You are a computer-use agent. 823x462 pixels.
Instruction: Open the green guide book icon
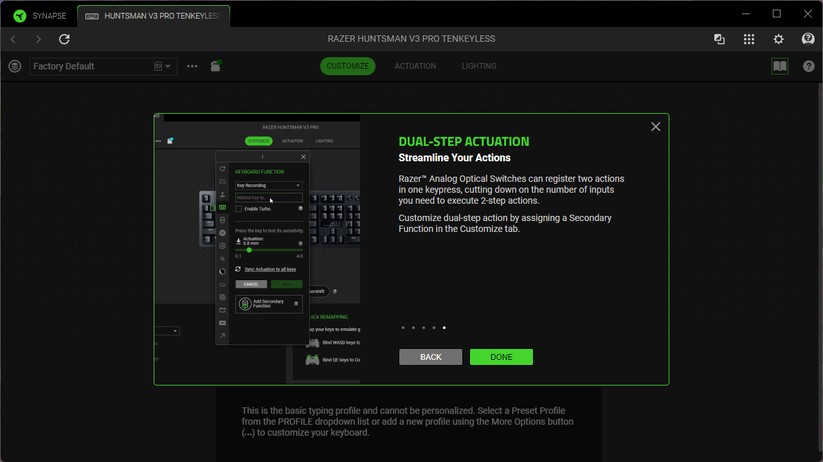click(x=779, y=66)
